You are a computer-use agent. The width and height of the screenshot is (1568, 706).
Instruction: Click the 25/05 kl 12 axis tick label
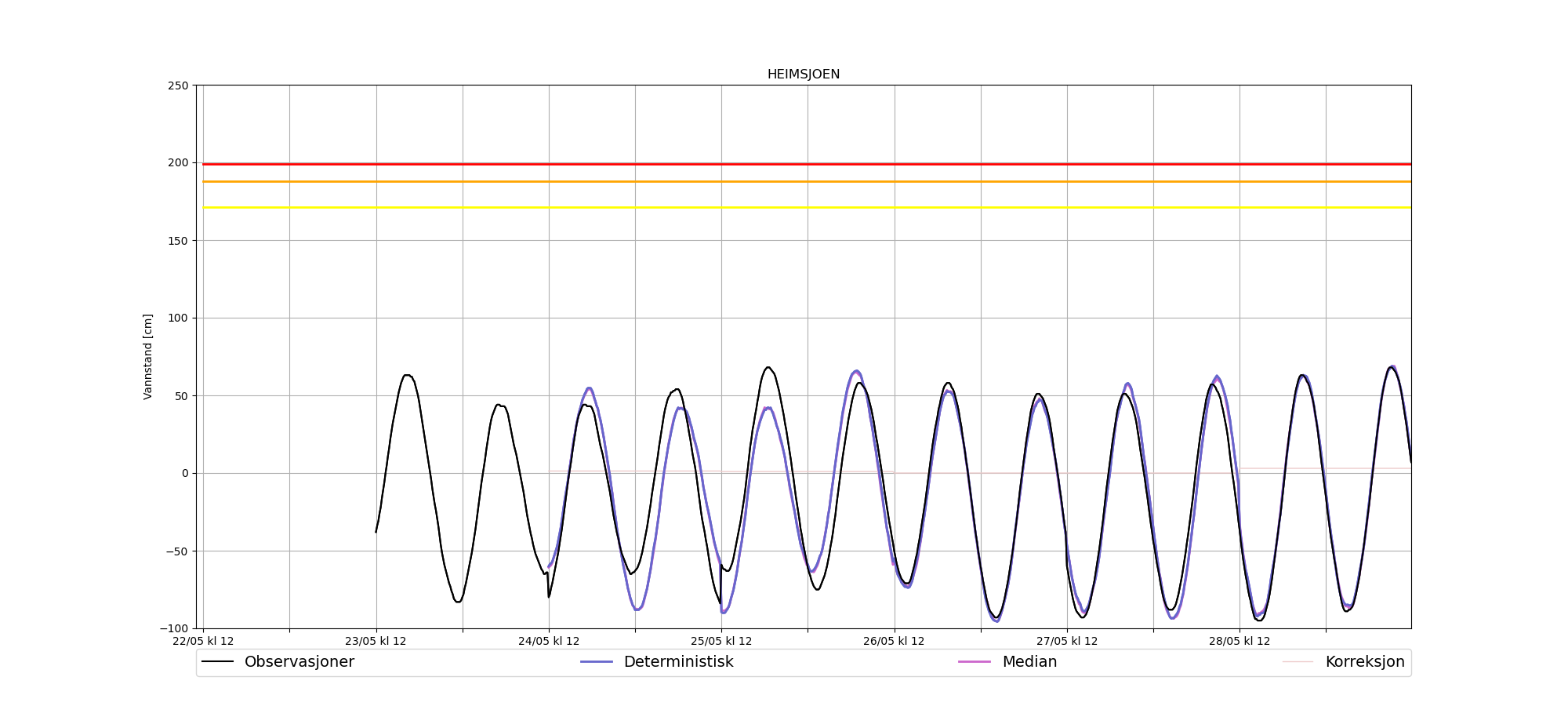click(x=721, y=641)
